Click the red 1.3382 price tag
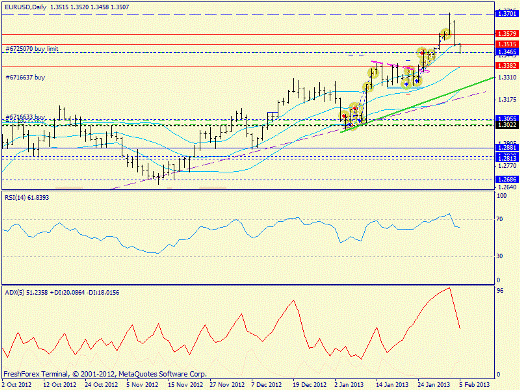 tap(507, 66)
